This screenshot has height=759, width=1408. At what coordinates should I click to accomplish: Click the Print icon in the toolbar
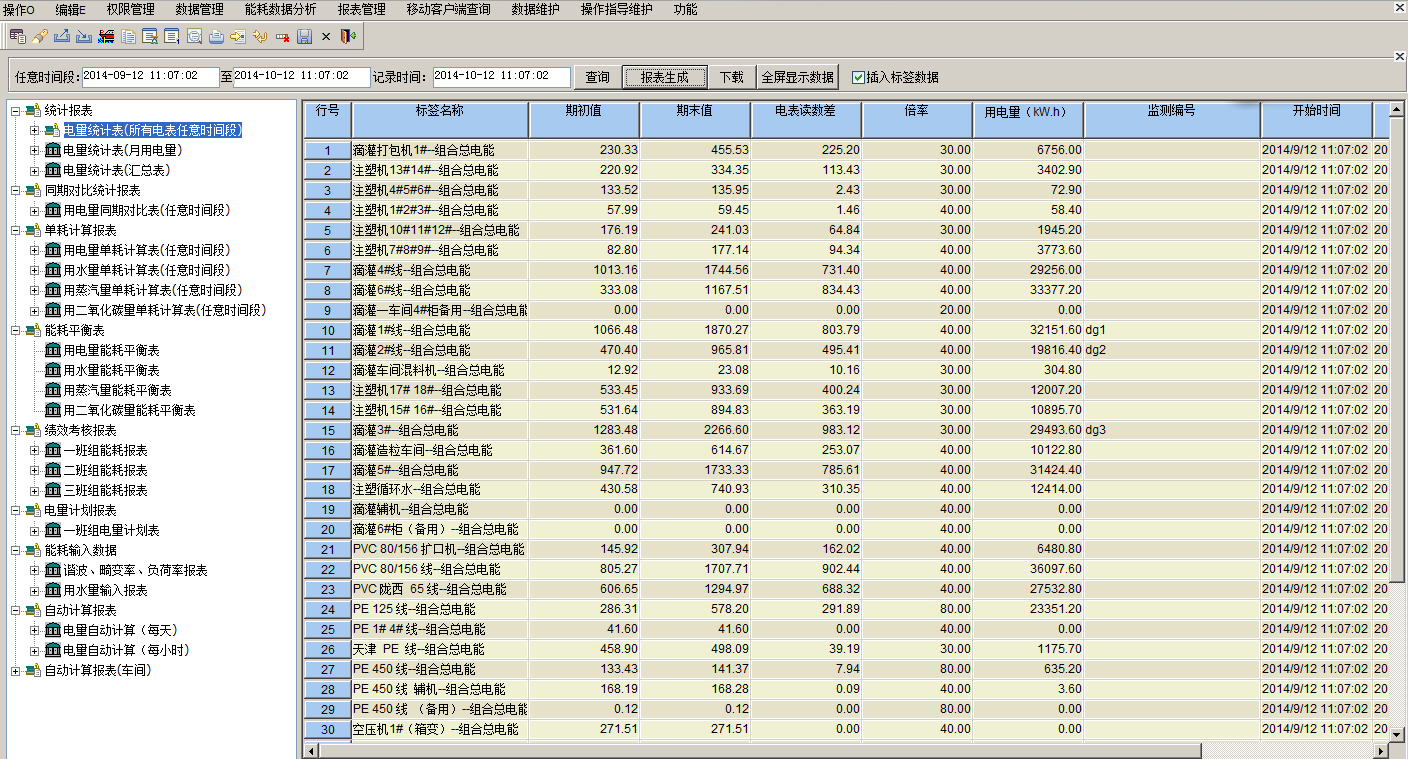point(217,35)
